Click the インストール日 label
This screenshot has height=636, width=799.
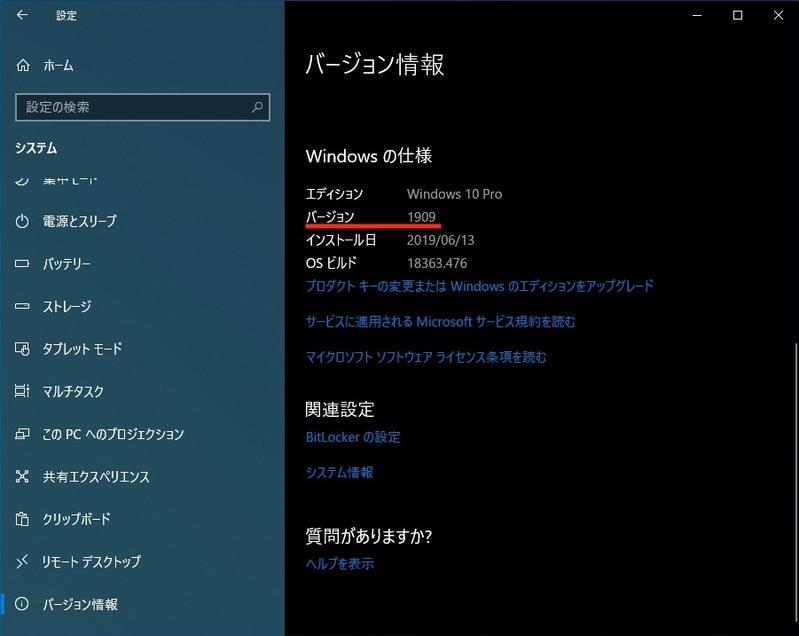click(x=341, y=240)
